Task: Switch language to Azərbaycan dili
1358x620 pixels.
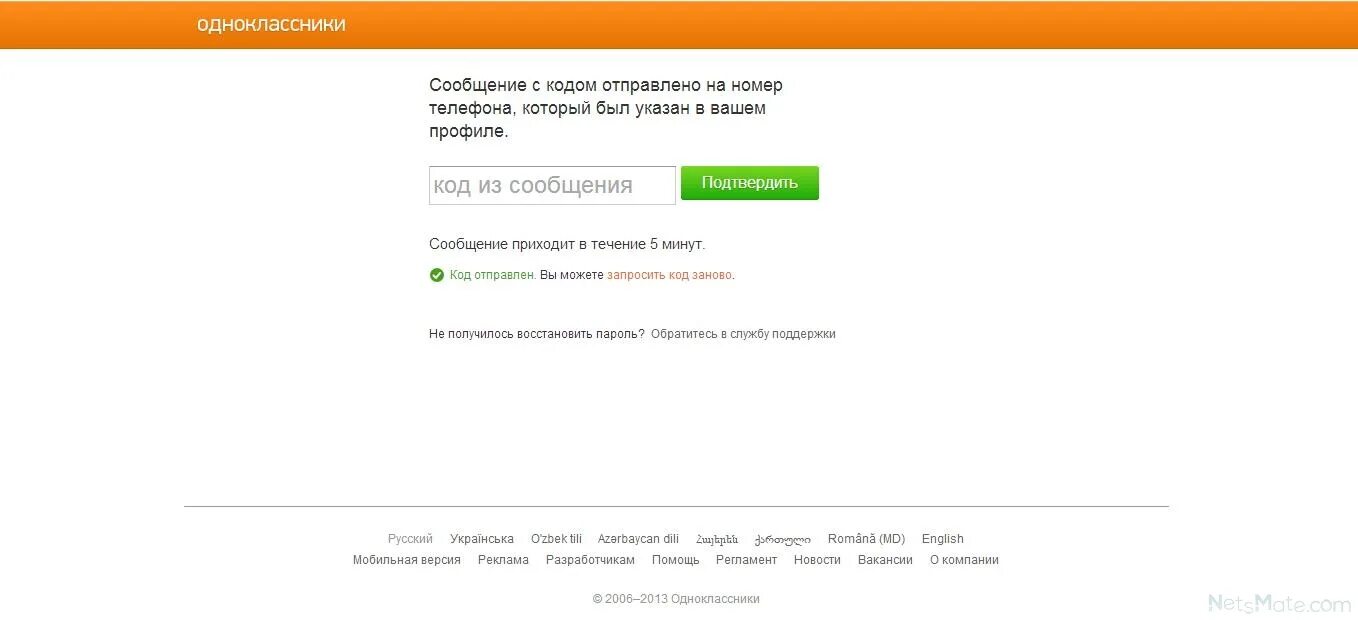Action: pyautogui.click(x=638, y=538)
